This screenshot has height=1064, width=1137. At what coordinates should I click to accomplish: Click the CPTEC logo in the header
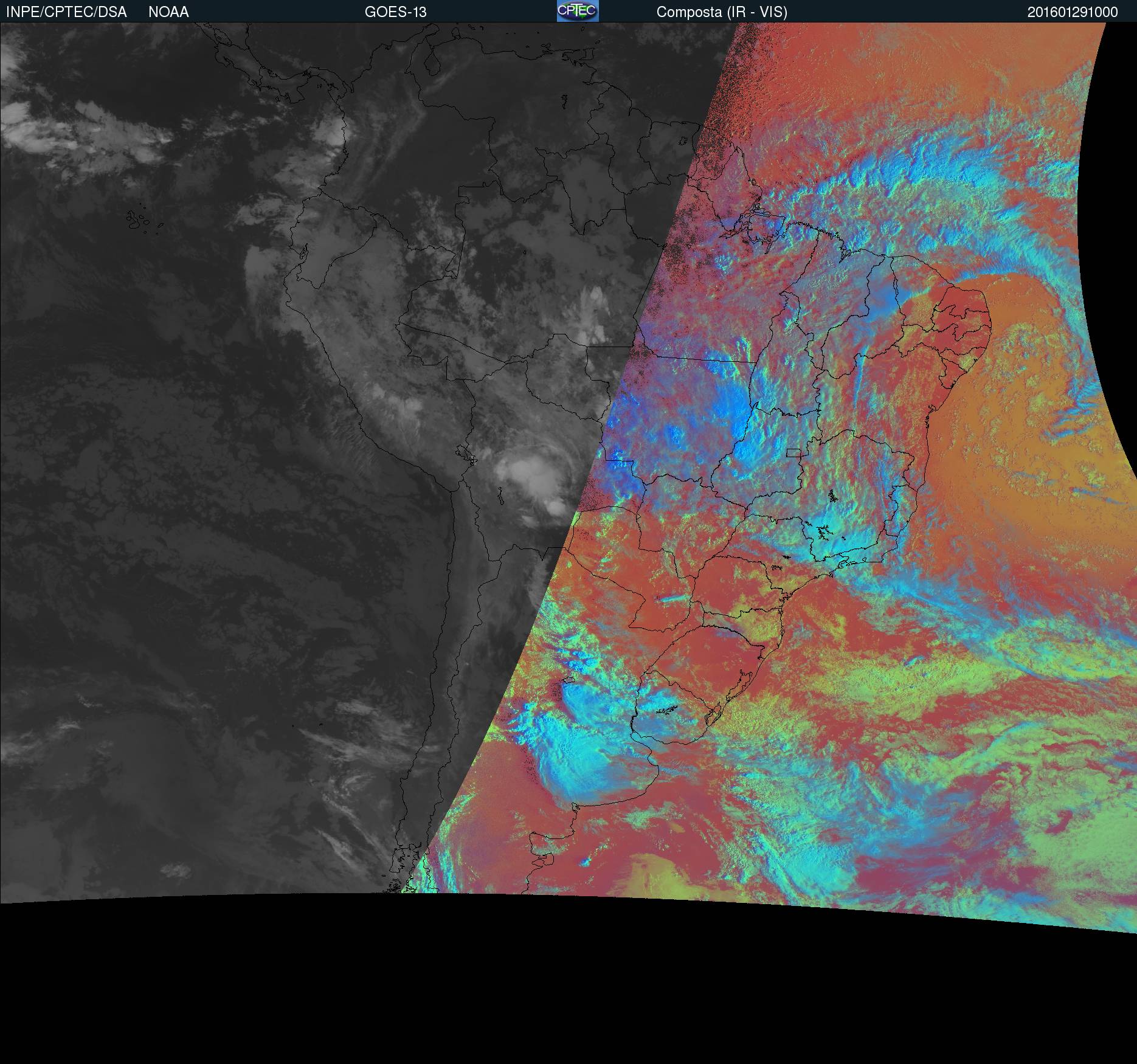point(578,11)
